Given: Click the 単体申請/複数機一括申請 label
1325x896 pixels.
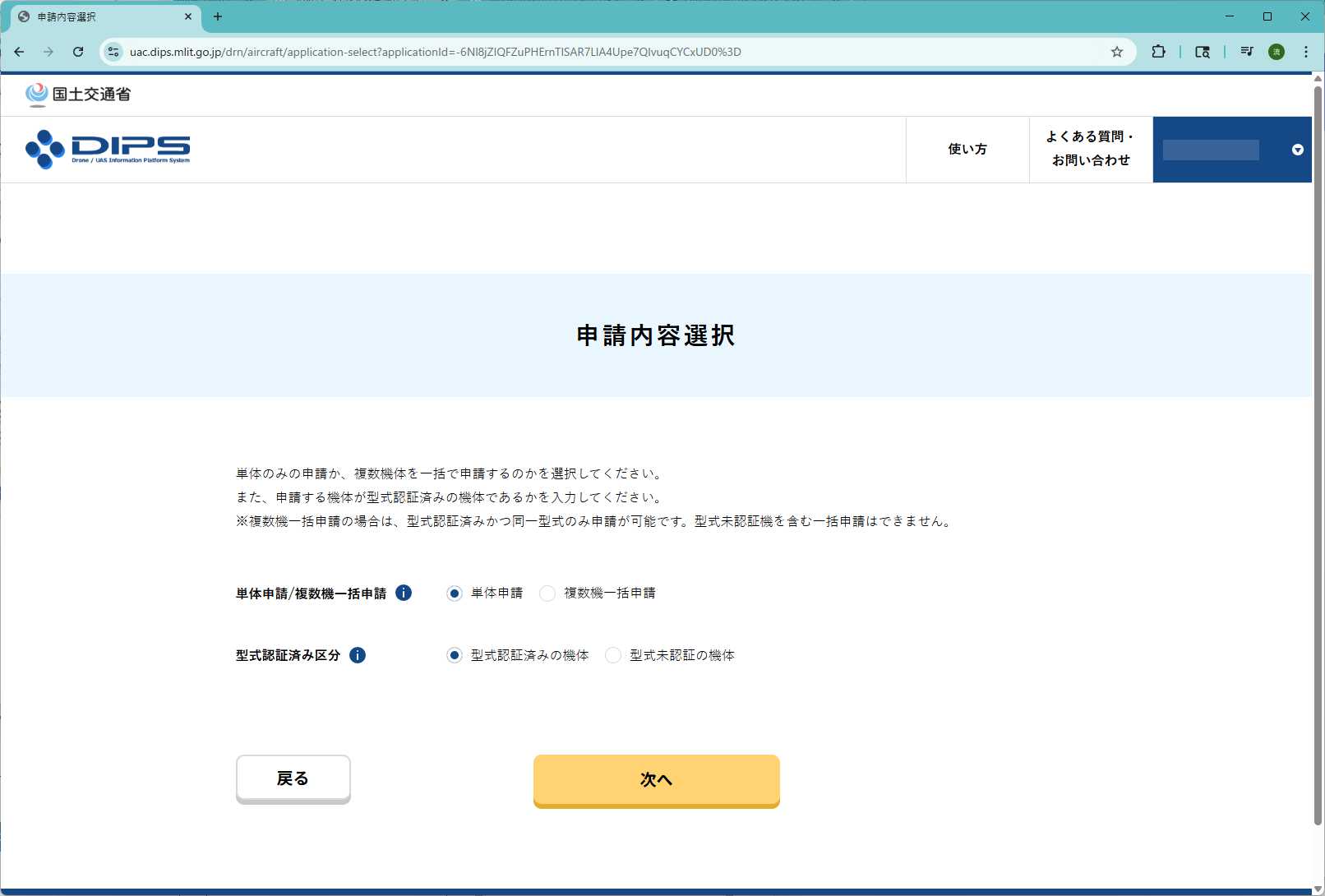Looking at the screenshot, I should tap(311, 593).
